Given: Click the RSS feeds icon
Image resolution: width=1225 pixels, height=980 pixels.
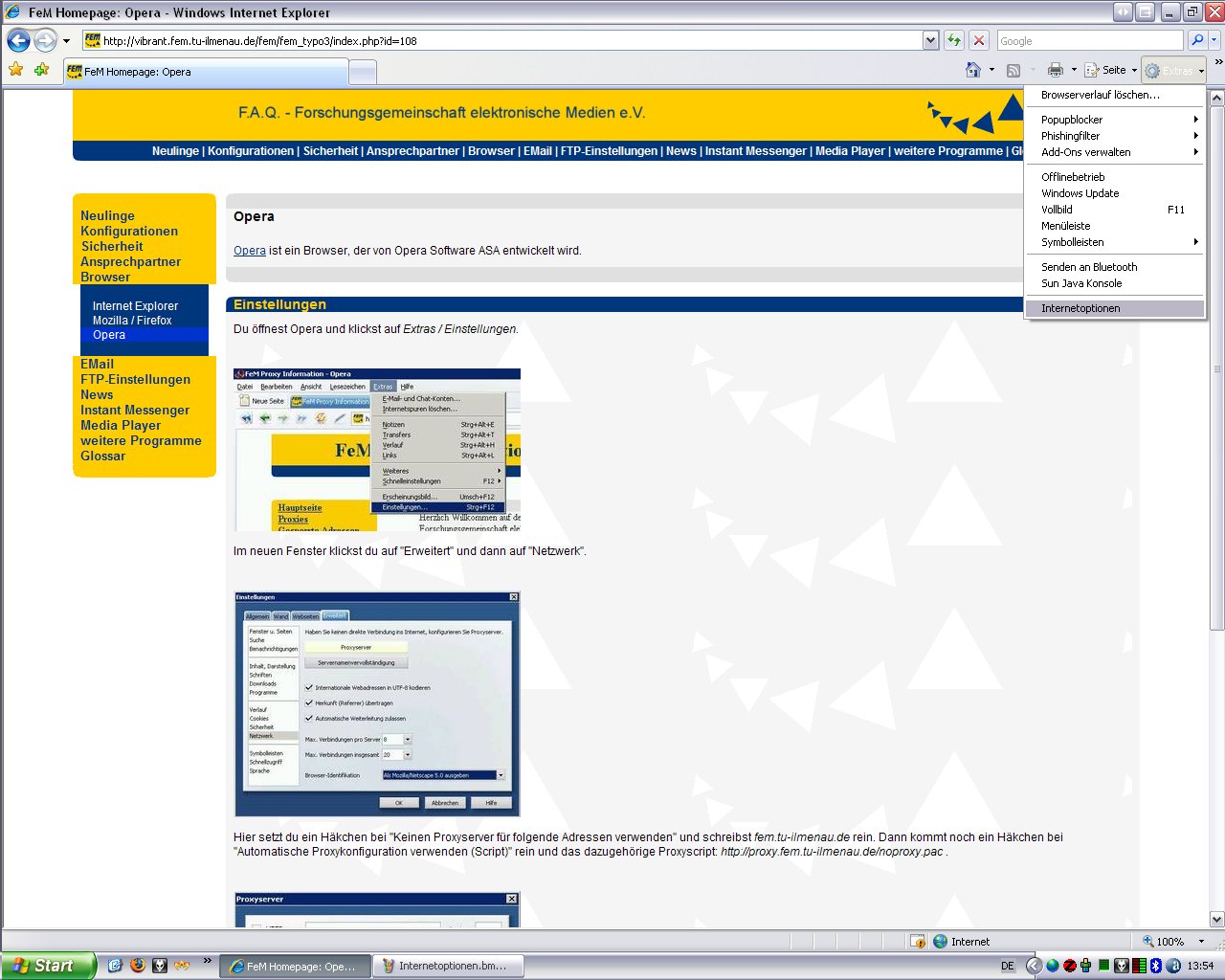Looking at the screenshot, I should click(1013, 70).
